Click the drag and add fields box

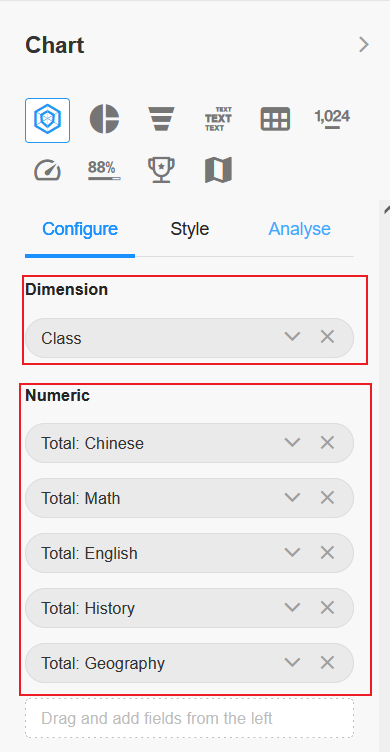click(x=189, y=718)
